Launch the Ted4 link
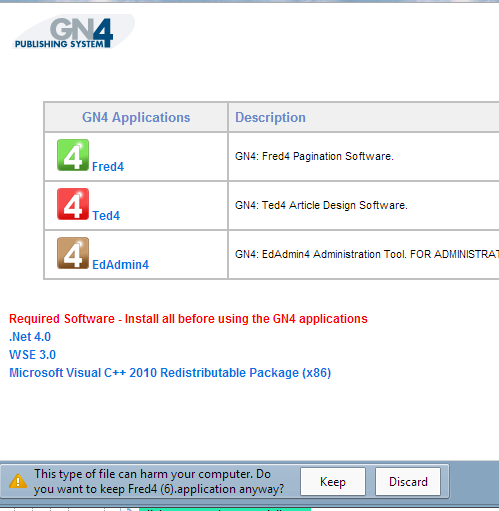This screenshot has width=499, height=511. [x=106, y=216]
